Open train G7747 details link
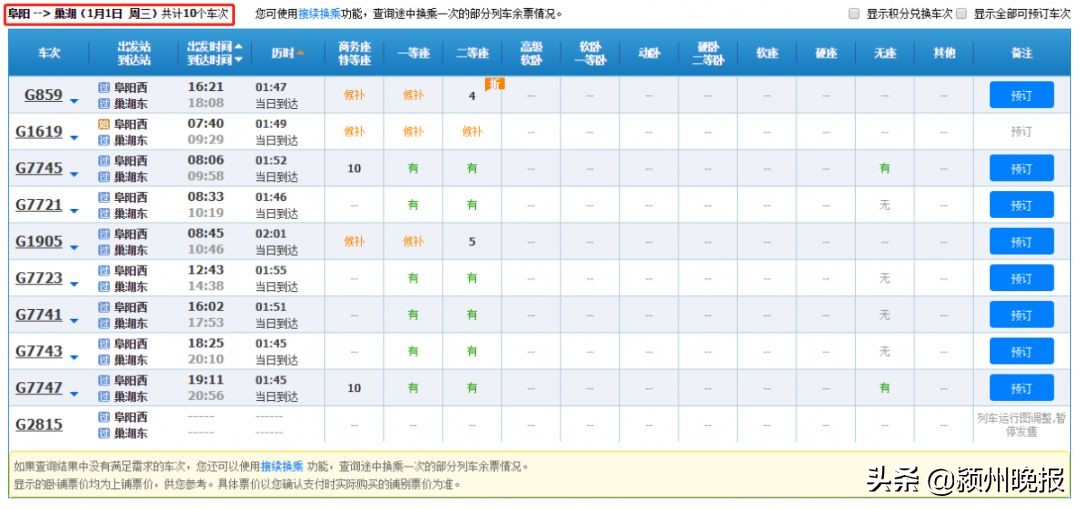This screenshot has height=509, width=1080. (x=39, y=387)
